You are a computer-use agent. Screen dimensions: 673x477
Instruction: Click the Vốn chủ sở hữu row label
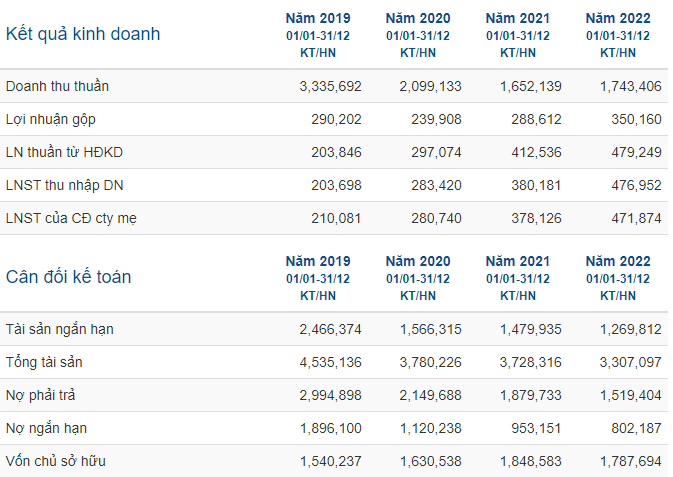click(x=55, y=462)
